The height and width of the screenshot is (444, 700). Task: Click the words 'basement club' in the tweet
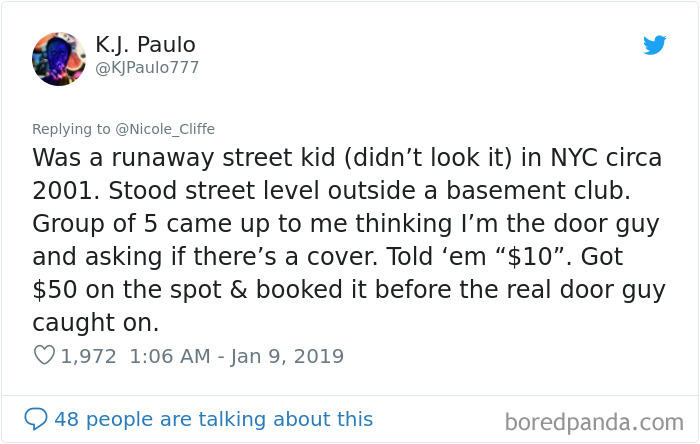pyautogui.click(x=538, y=191)
